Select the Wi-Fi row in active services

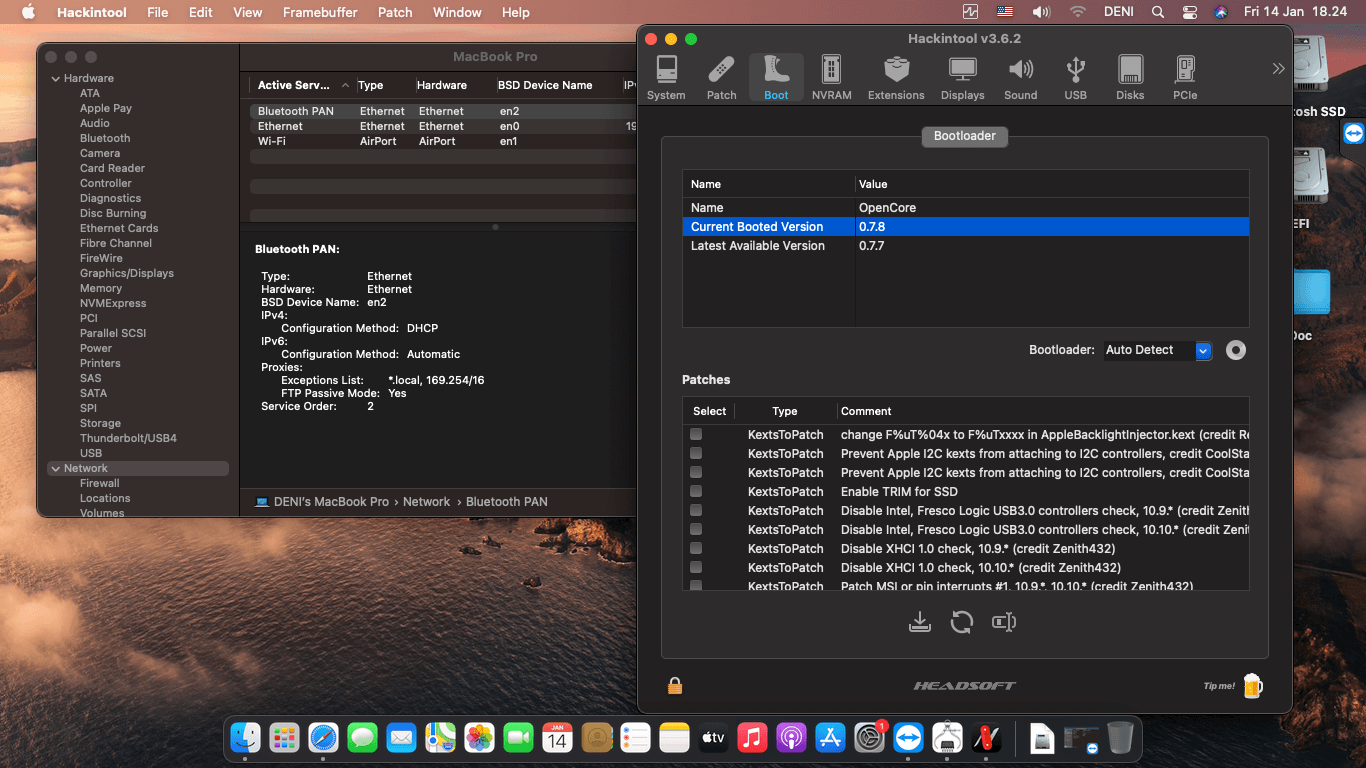(443, 141)
